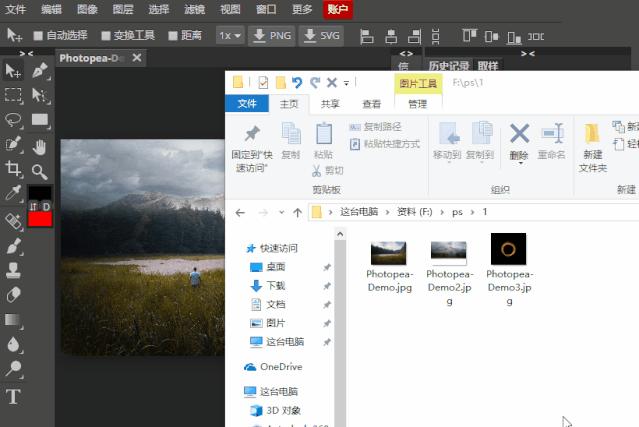Export image with PNG button
Viewport: 639px width, 427px height.
click(271, 36)
